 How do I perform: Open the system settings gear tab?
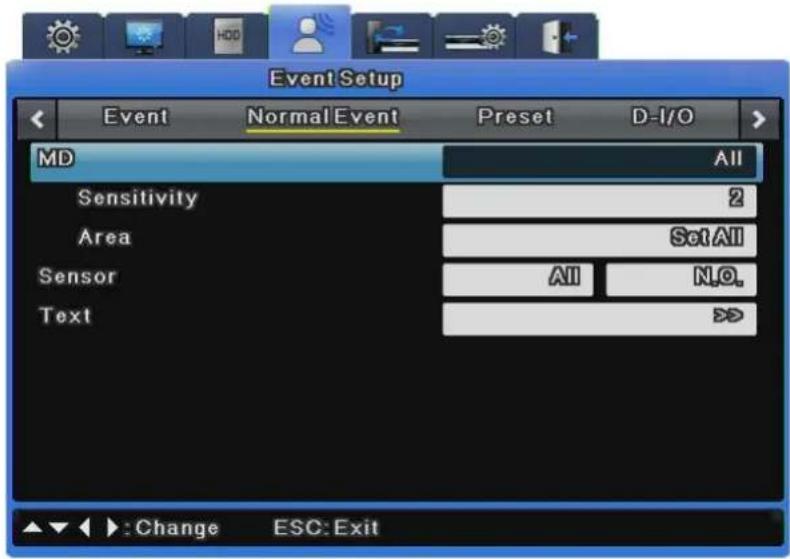click(63, 37)
